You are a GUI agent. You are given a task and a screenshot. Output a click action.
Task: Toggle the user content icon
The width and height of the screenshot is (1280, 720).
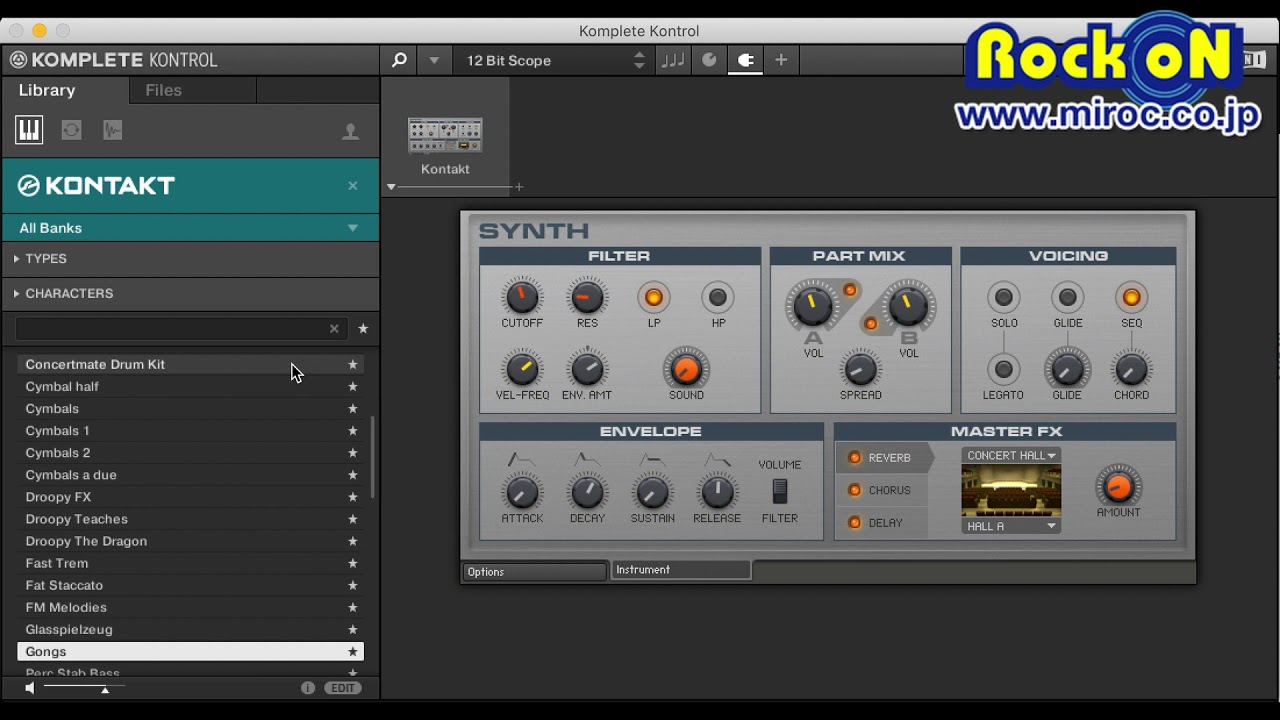(351, 131)
